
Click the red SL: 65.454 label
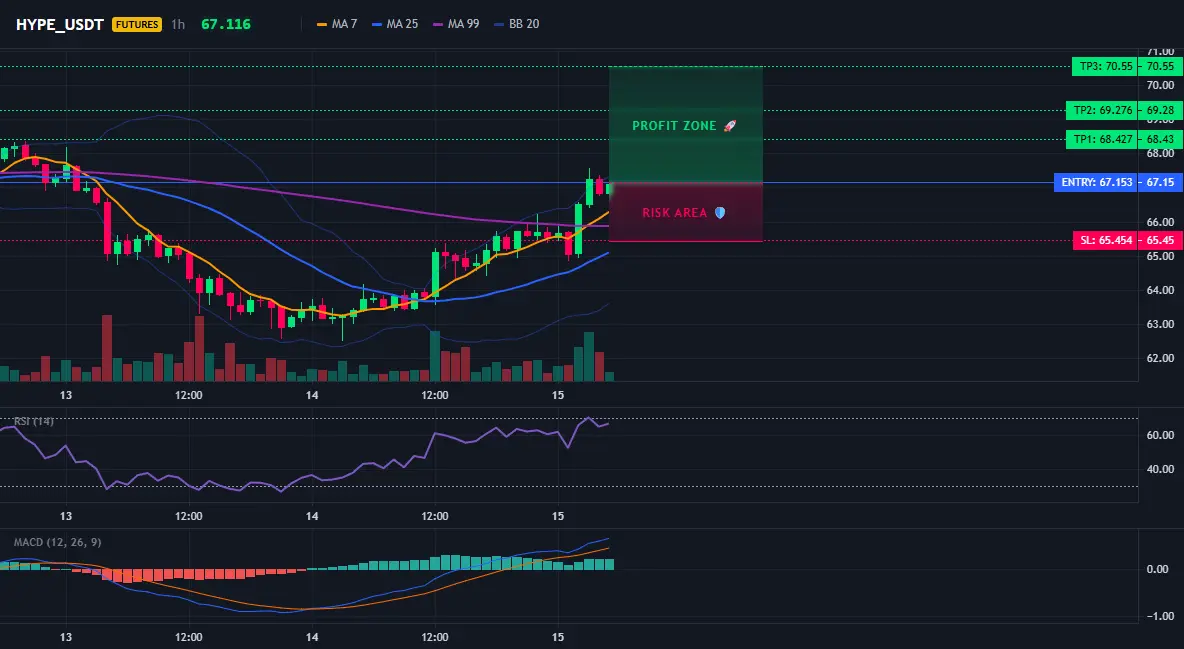(1105, 240)
